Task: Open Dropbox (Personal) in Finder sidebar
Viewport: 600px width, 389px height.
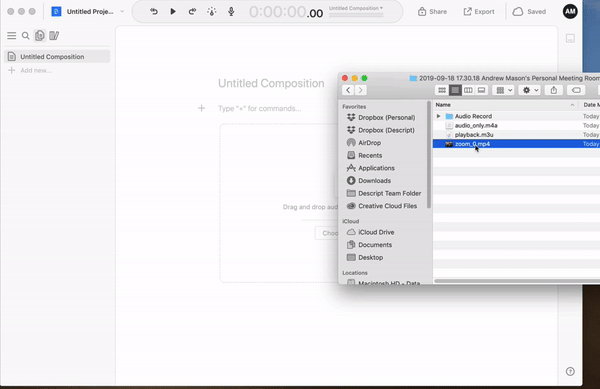Action: coord(381,117)
